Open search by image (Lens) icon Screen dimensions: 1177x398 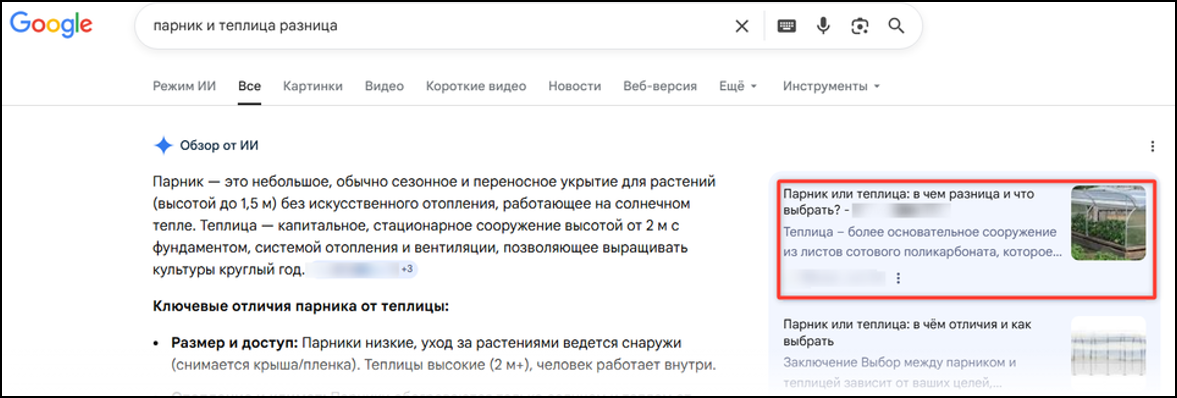coord(859,26)
